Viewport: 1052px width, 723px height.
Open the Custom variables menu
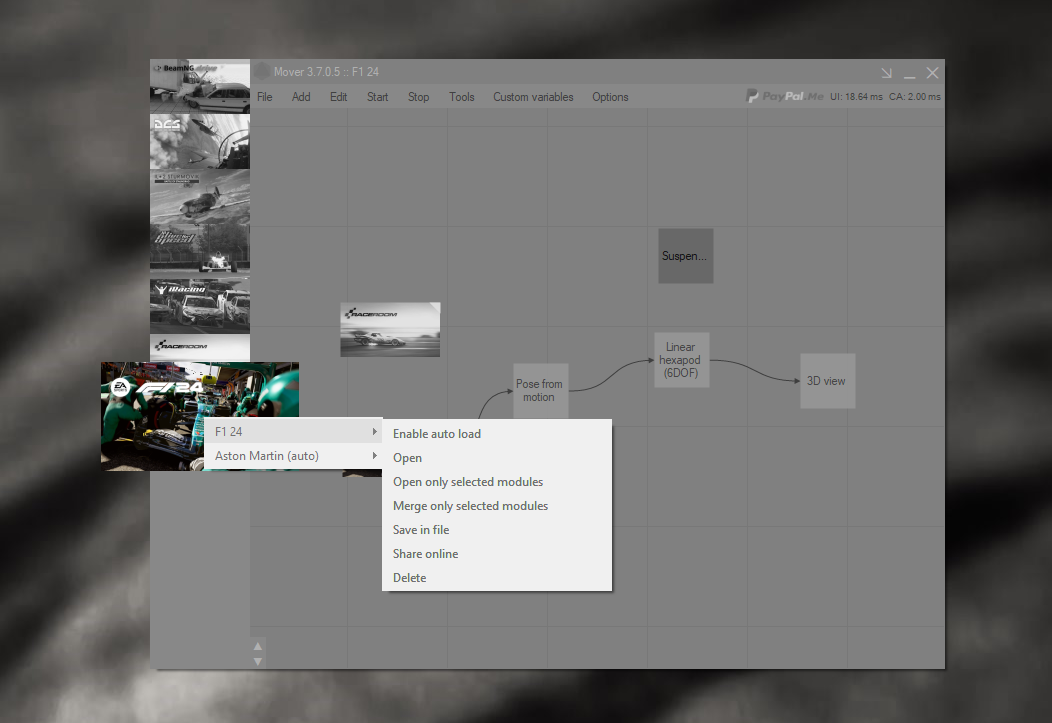(533, 97)
